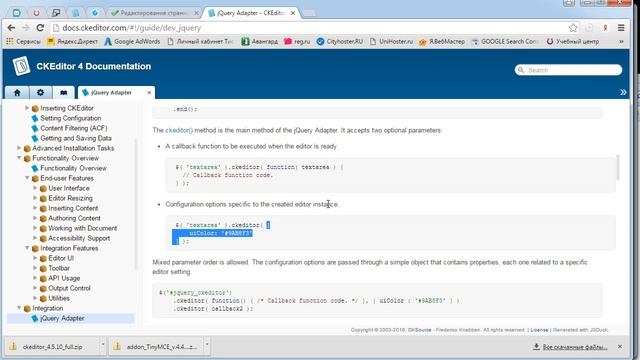This screenshot has width=640, height=360.
Task: Bookmark page with star icon
Action: [573, 28]
